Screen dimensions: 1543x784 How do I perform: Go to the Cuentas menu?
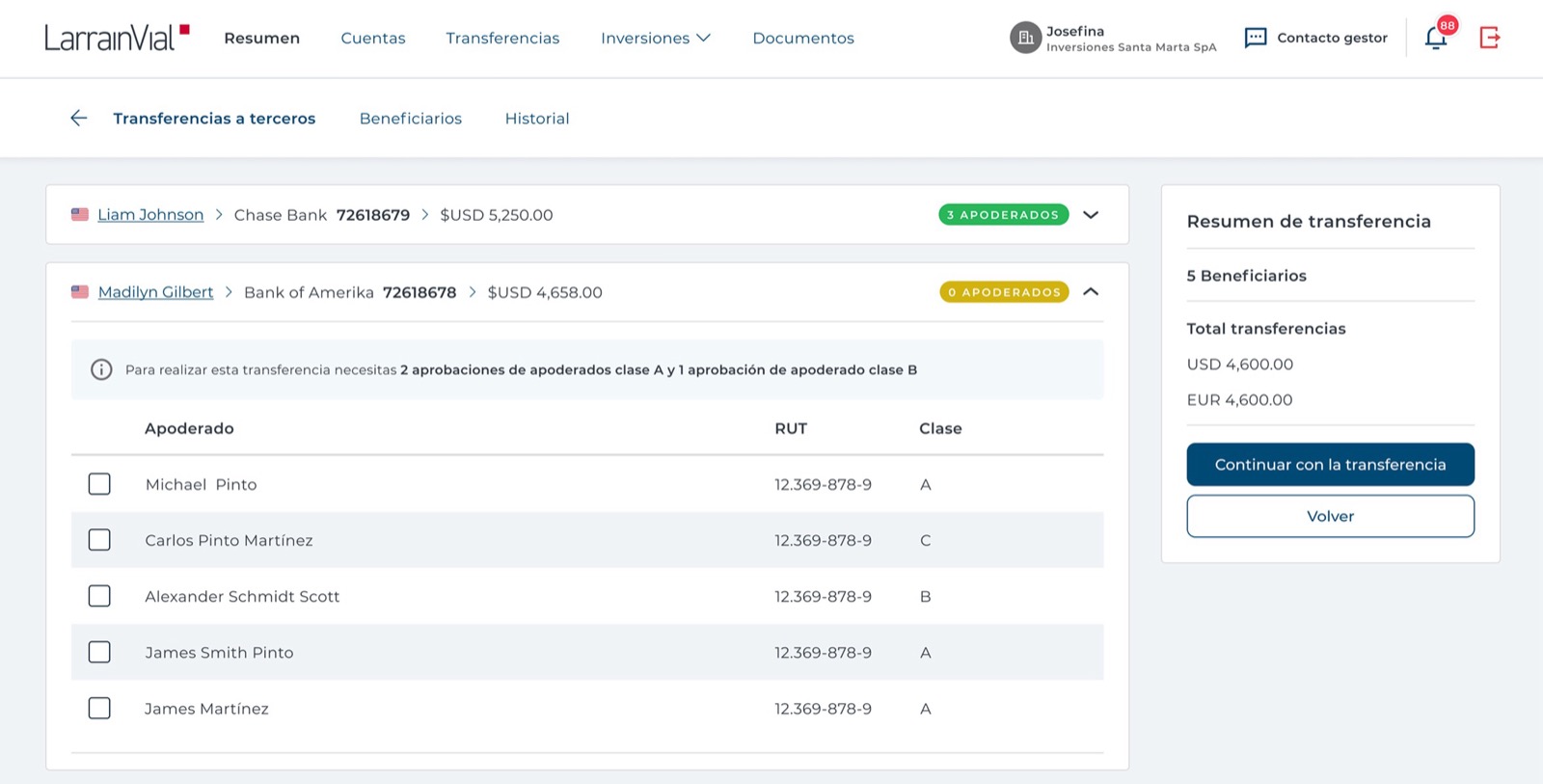373,38
